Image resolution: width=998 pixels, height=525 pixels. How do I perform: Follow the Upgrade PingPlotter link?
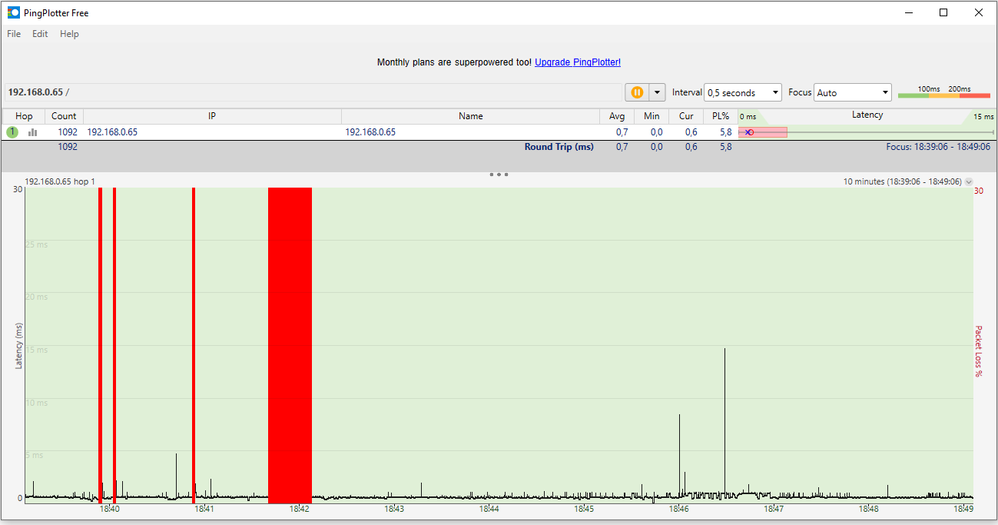577,62
